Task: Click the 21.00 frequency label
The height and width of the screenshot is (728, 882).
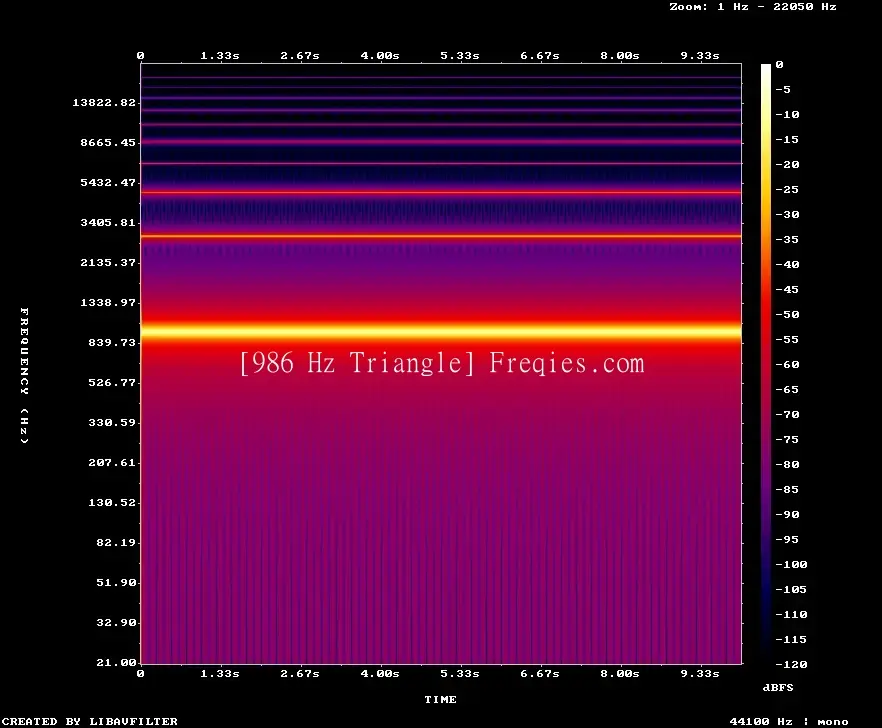Action: (116, 662)
